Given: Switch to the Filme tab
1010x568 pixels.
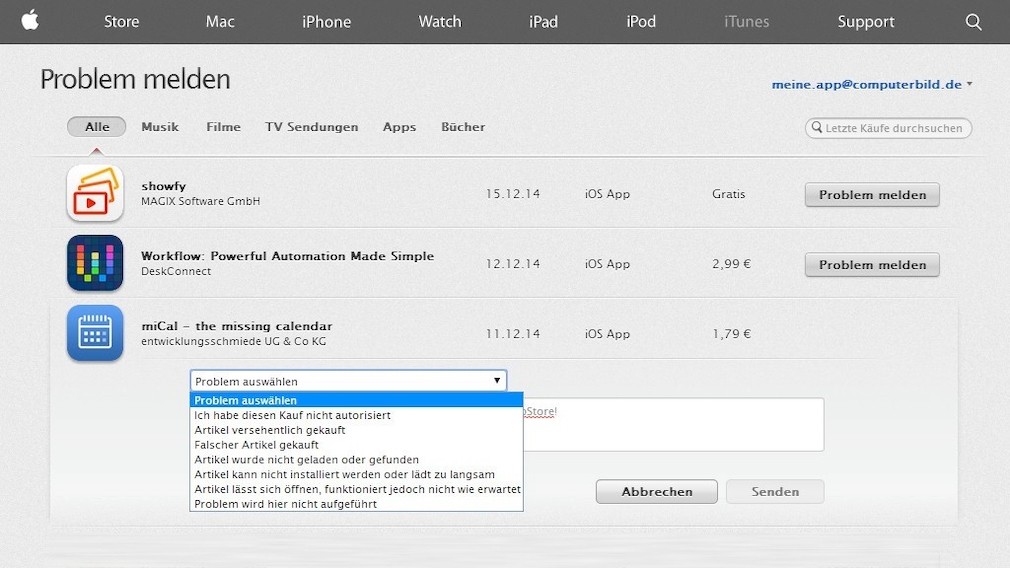Looking at the screenshot, I should (x=224, y=127).
